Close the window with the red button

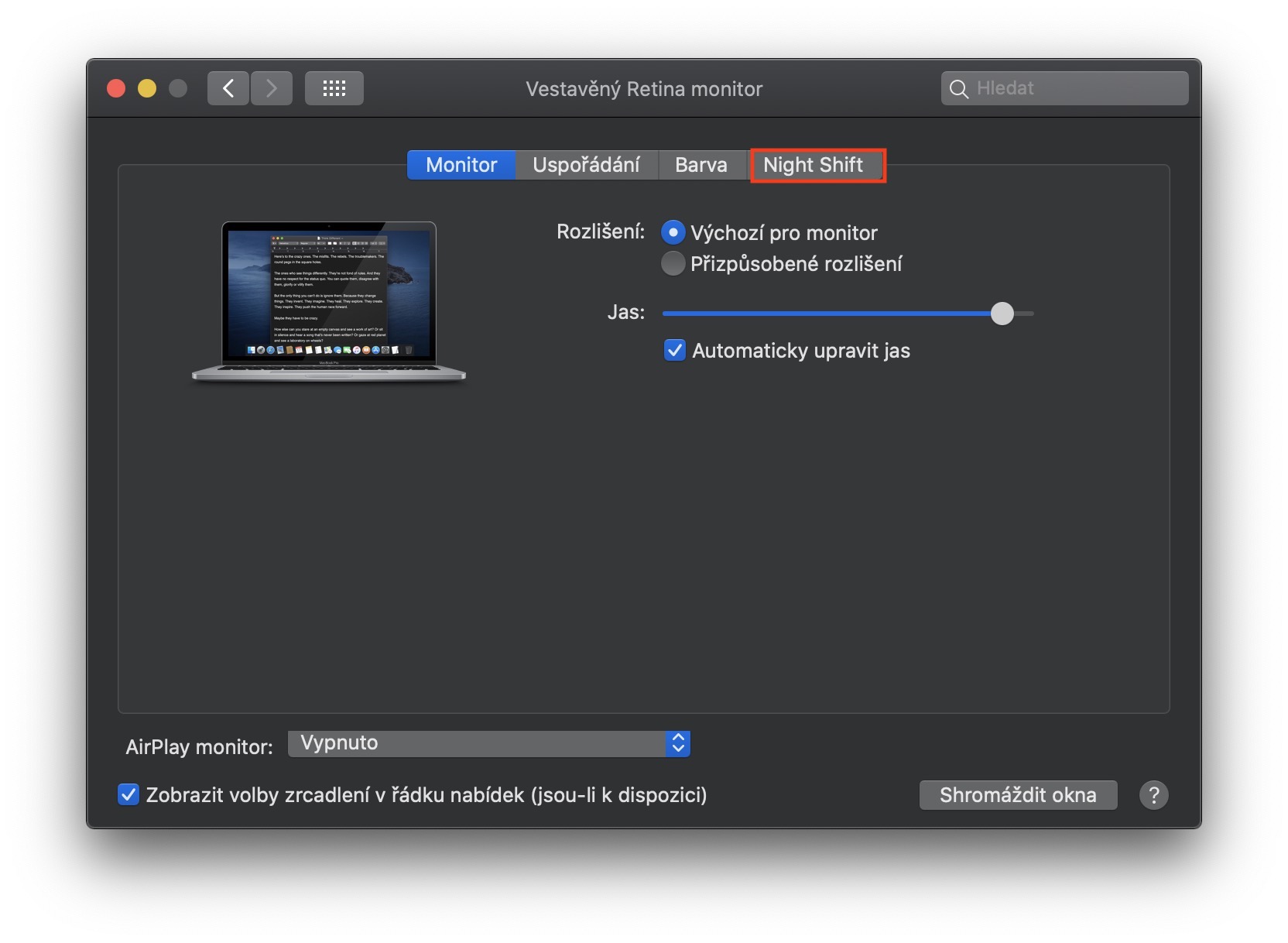click(x=116, y=88)
